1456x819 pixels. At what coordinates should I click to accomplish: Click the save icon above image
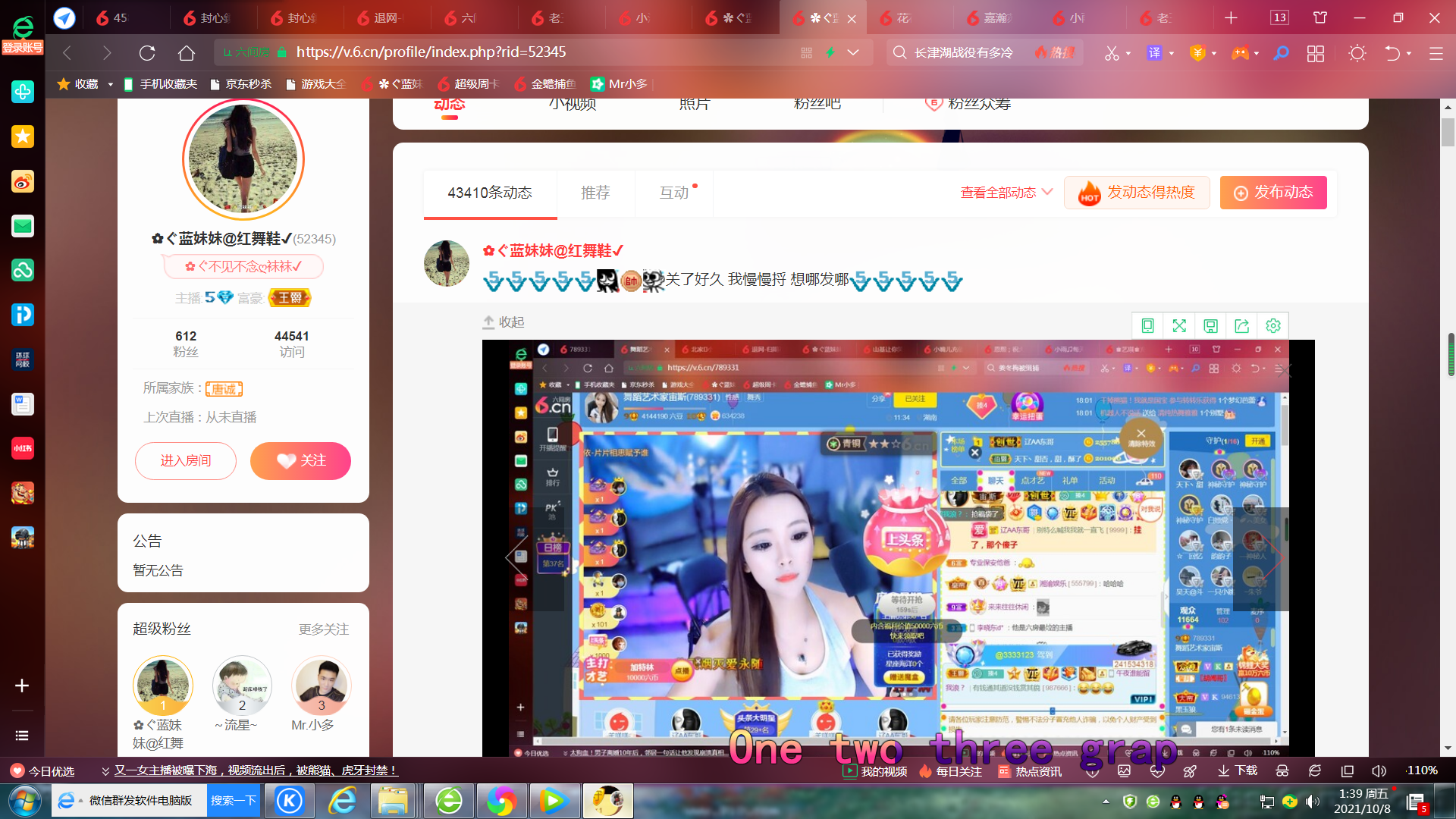(x=1210, y=325)
